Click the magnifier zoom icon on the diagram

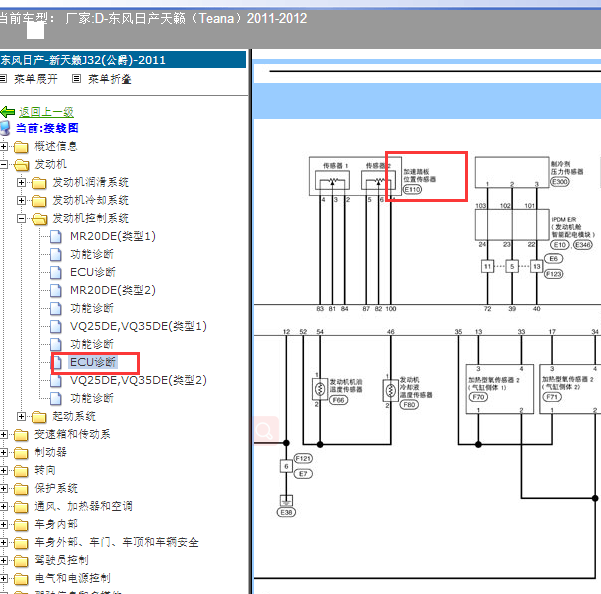tap(264, 431)
